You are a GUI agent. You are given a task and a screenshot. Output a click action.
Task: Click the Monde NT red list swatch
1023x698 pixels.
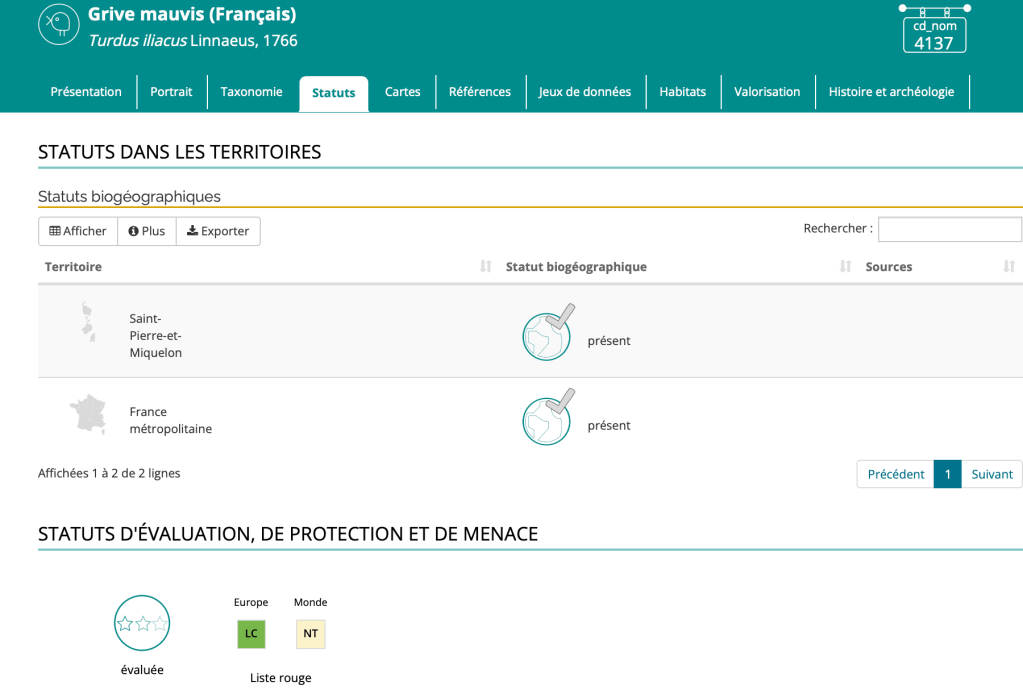[310, 634]
